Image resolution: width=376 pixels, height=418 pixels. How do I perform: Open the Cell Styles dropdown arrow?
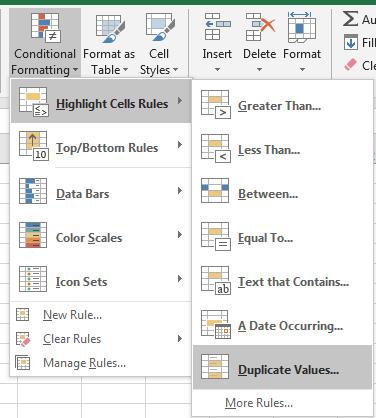175,70
